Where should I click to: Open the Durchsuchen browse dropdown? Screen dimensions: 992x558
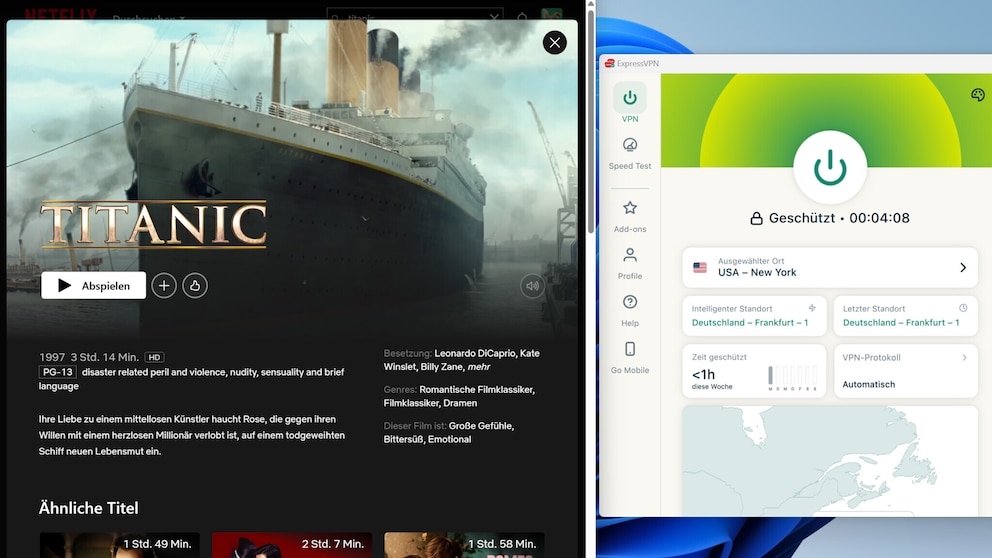click(149, 18)
